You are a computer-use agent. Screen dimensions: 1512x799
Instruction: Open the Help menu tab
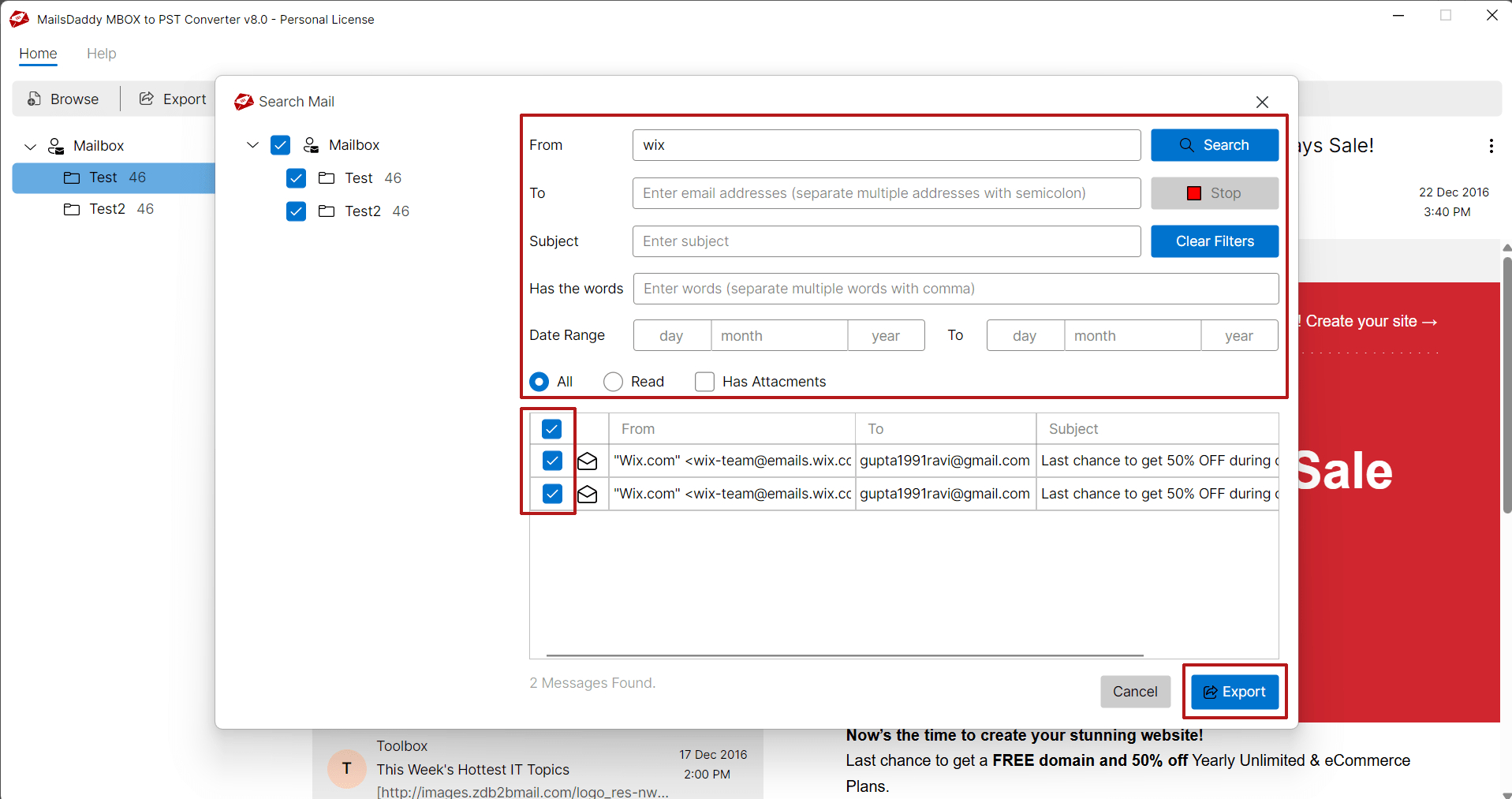(x=101, y=54)
